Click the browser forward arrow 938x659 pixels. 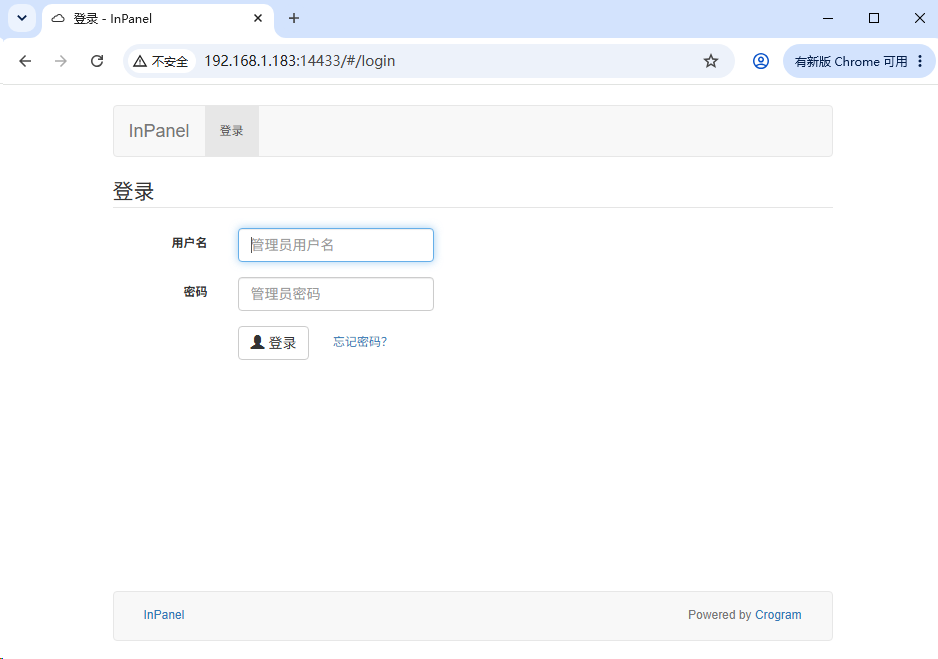click(x=60, y=61)
